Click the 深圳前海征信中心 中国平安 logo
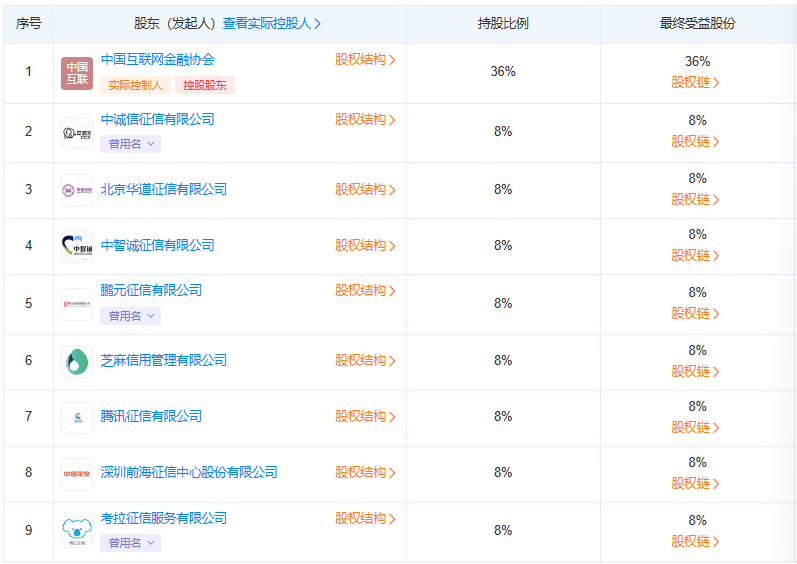797x564 pixels. (x=77, y=474)
